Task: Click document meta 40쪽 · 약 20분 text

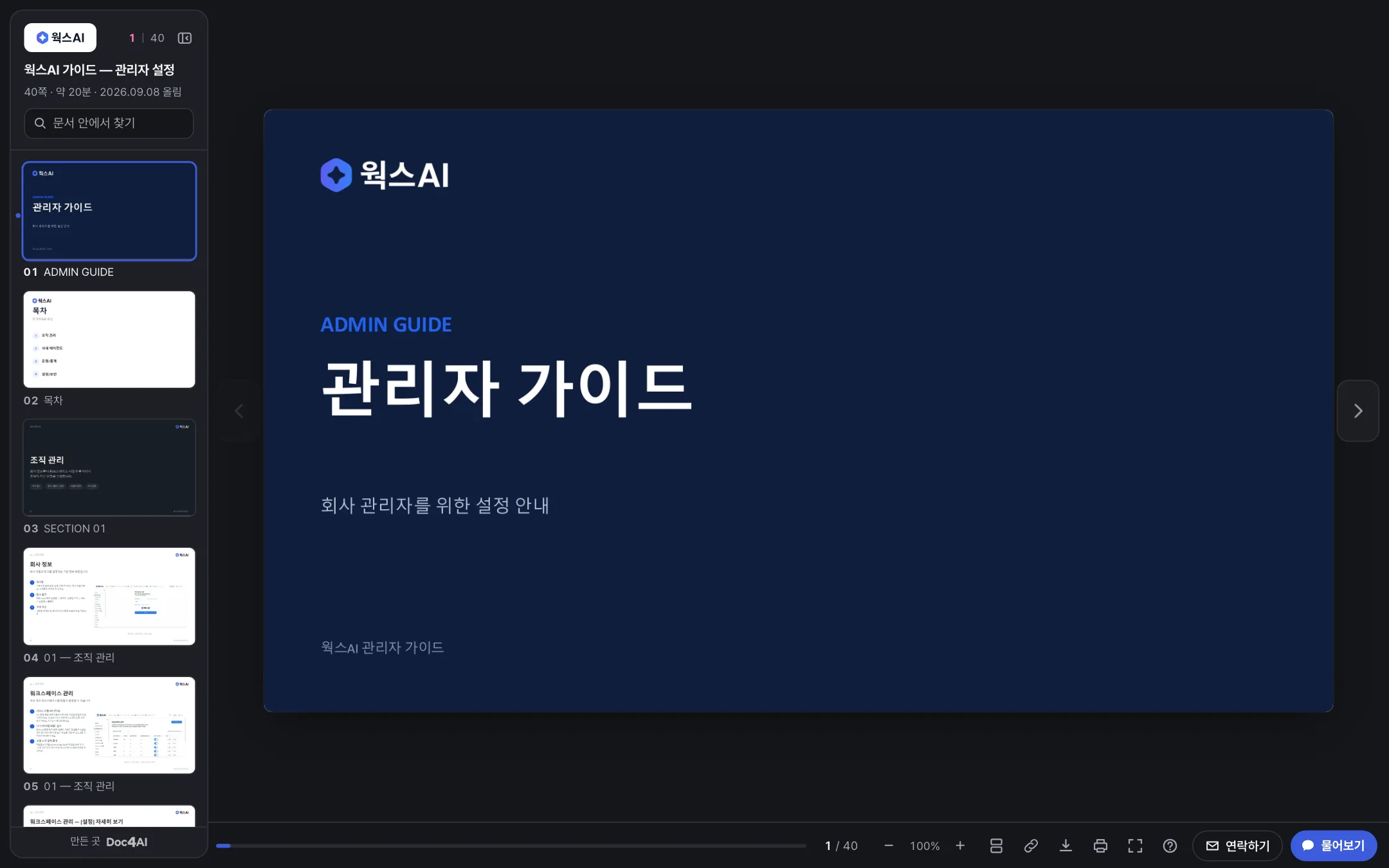Action: [103, 92]
